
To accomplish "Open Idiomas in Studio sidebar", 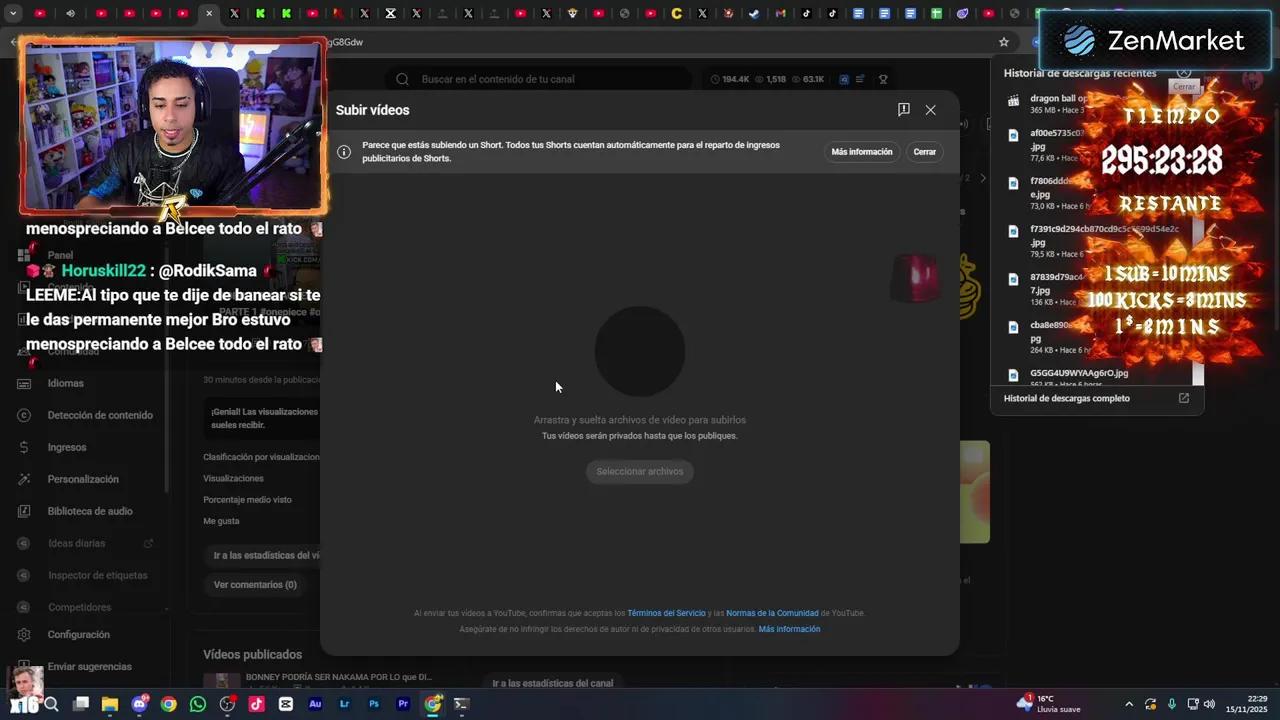I will point(66,383).
